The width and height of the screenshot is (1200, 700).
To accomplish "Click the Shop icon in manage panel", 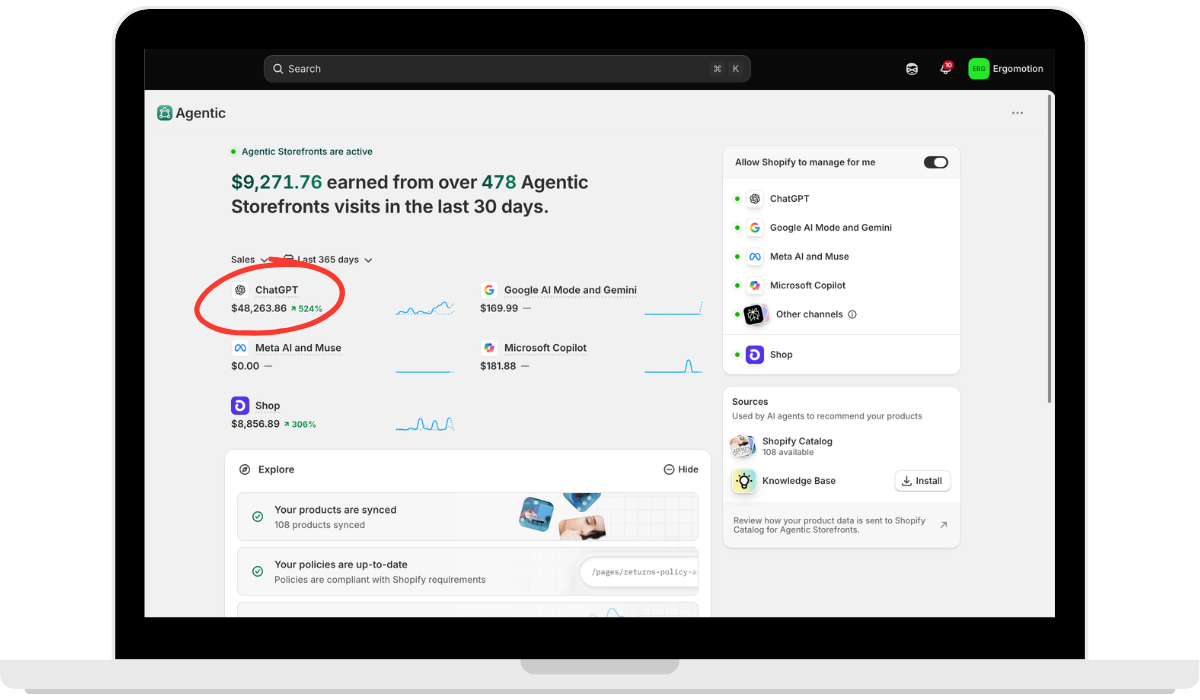I will tap(755, 355).
